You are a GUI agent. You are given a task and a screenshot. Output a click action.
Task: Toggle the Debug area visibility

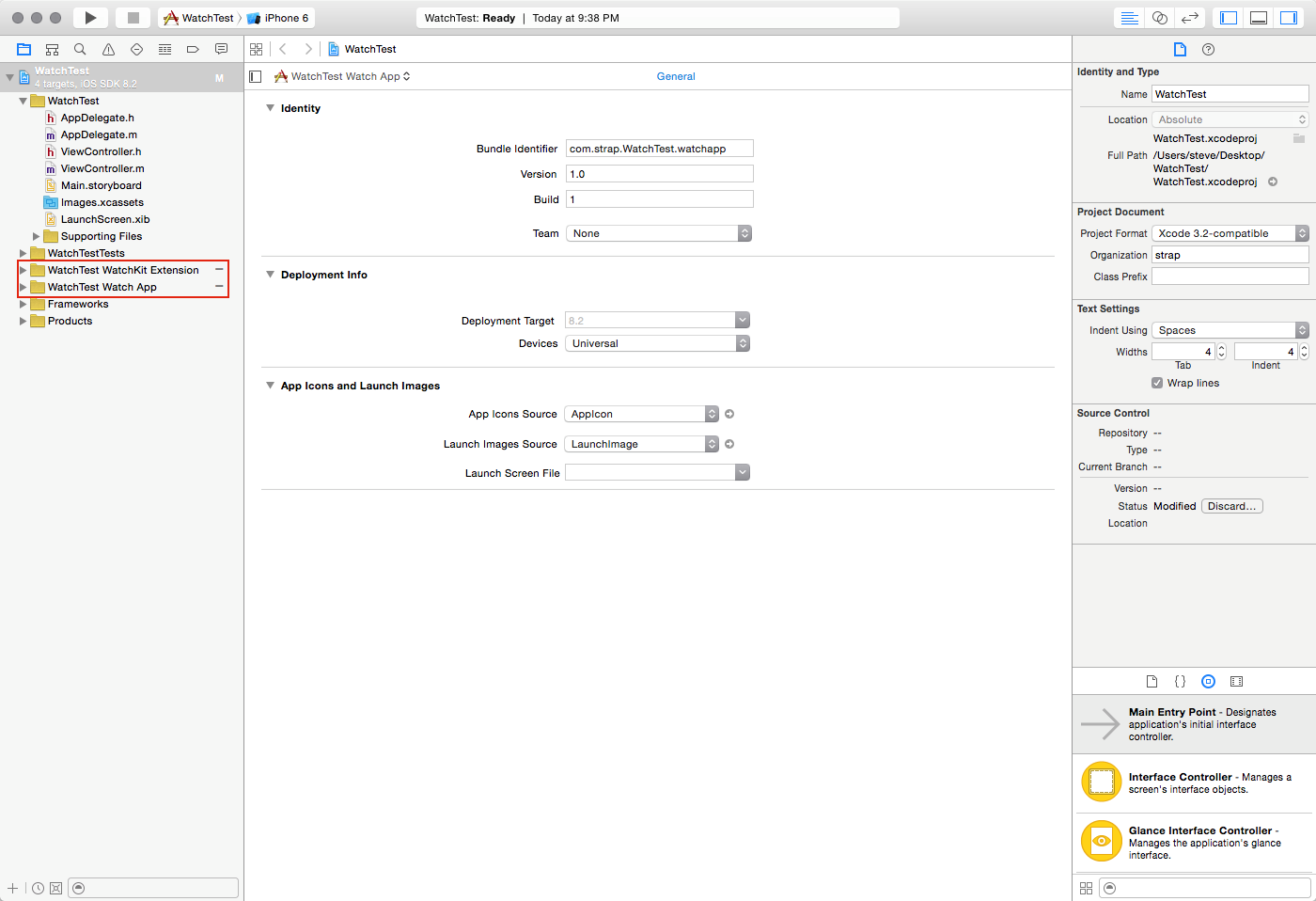coord(1259,18)
